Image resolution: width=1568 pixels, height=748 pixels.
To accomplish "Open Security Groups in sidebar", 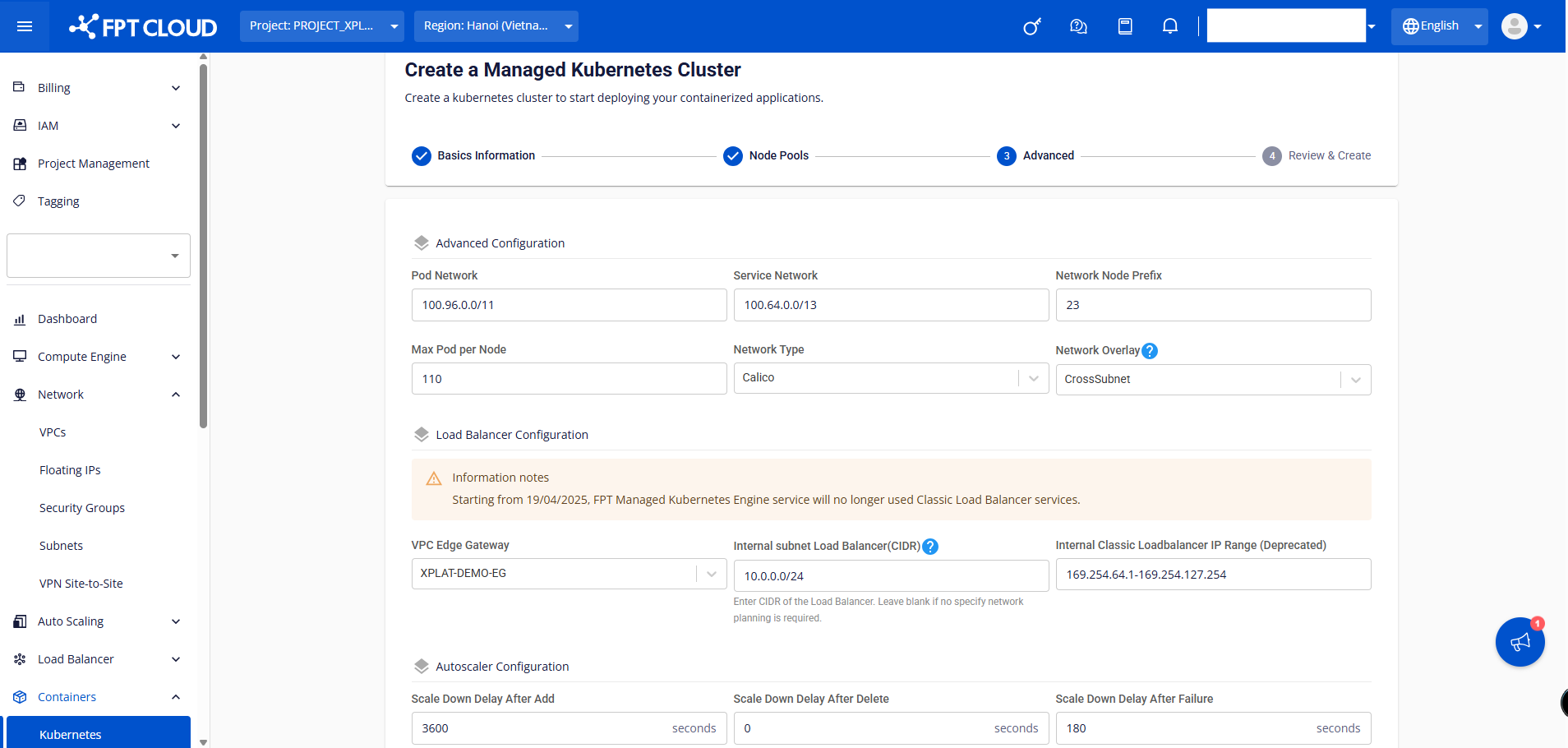I will (x=82, y=508).
